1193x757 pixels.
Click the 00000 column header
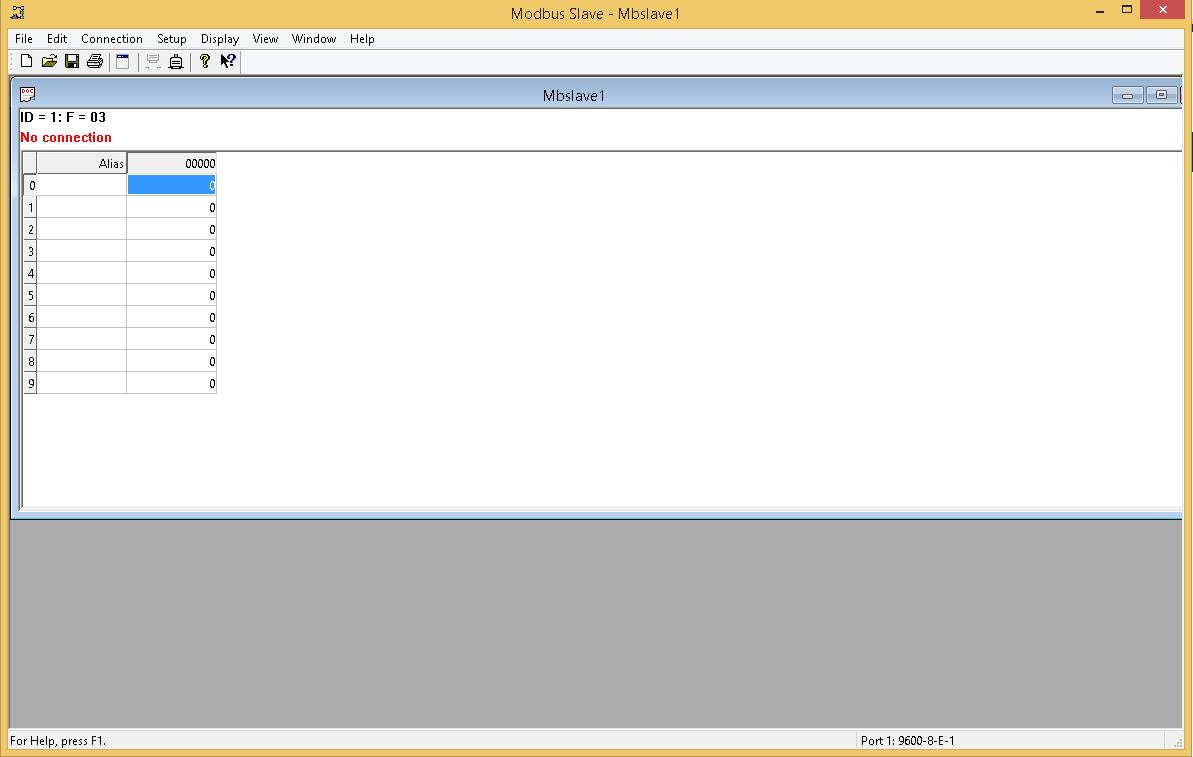pyautogui.click(x=171, y=162)
